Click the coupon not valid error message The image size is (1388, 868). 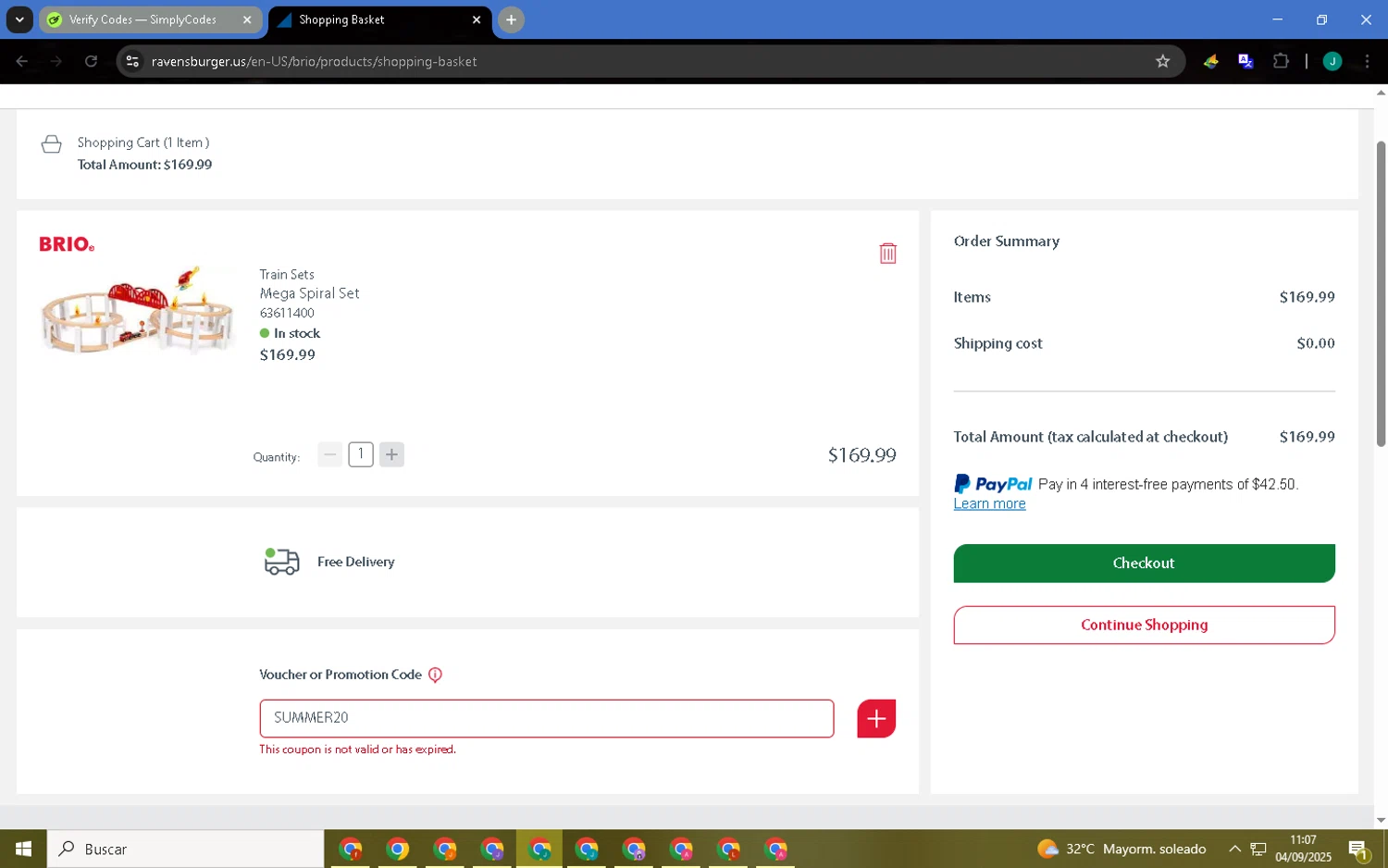tap(357, 750)
